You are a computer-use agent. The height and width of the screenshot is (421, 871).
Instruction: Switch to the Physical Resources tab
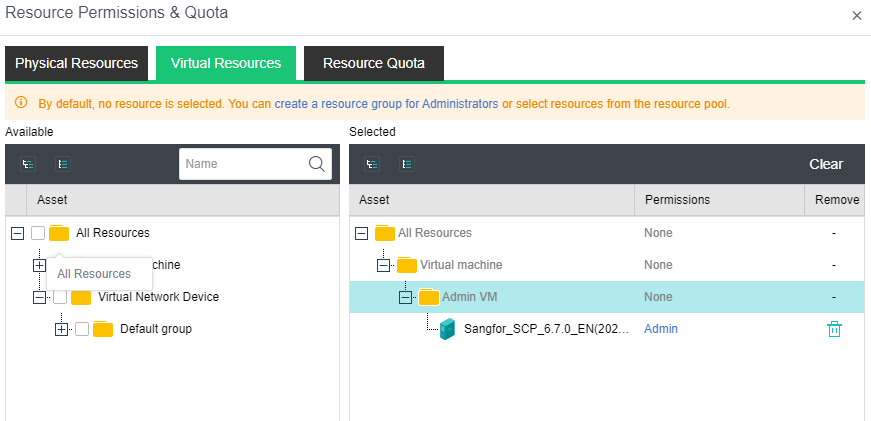click(76, 63)
